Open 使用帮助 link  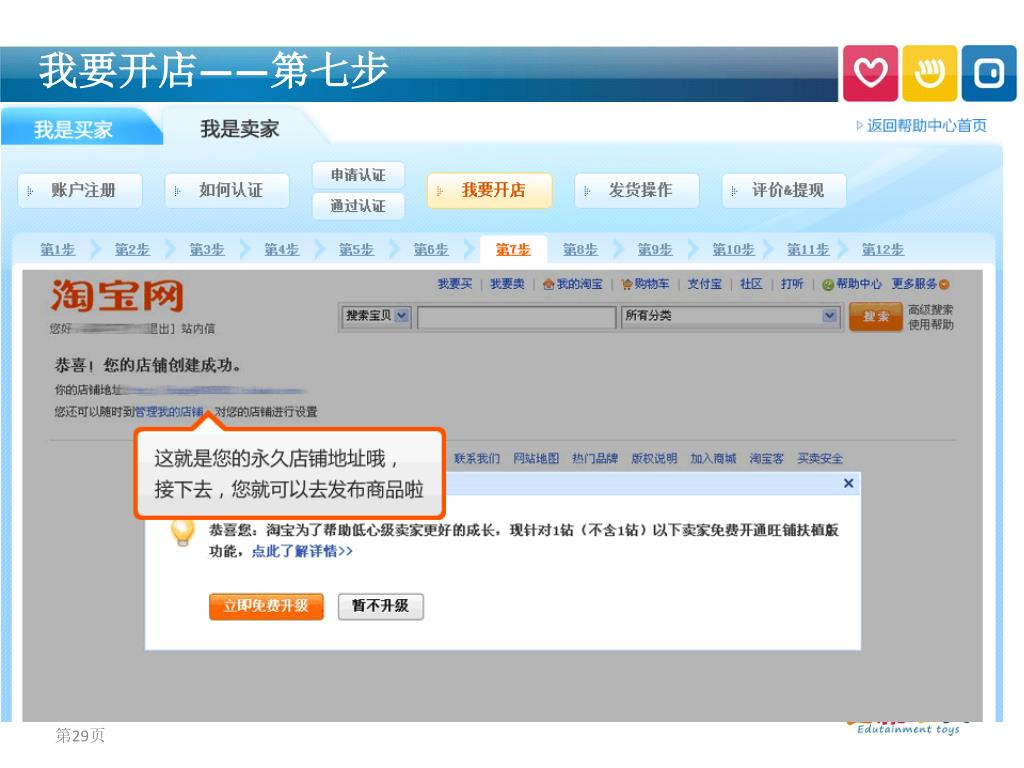tap(931, 325)
